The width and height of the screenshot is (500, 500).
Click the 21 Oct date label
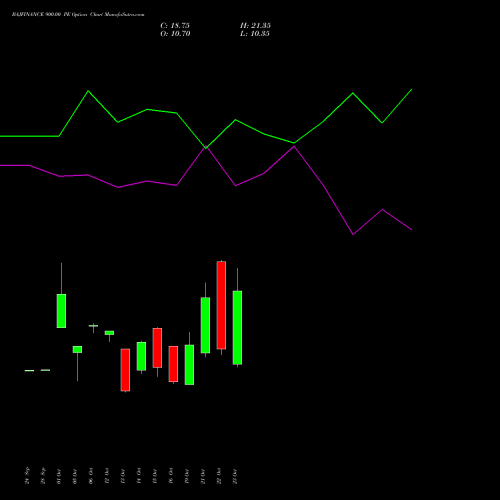[203, 476]
